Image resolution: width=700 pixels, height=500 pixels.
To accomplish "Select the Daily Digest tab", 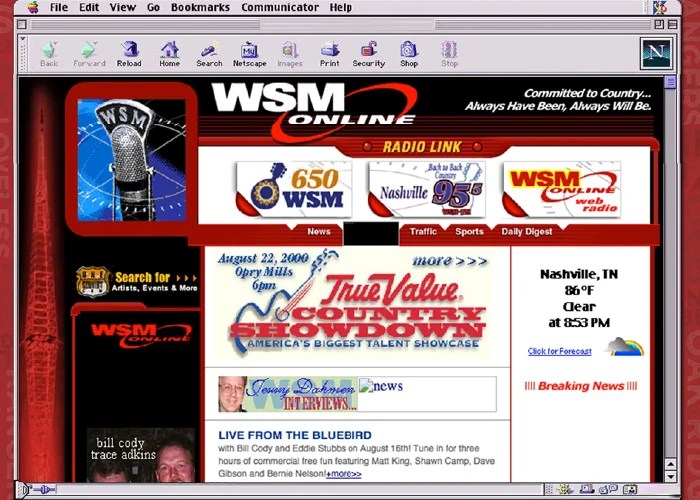I will 527,231.
